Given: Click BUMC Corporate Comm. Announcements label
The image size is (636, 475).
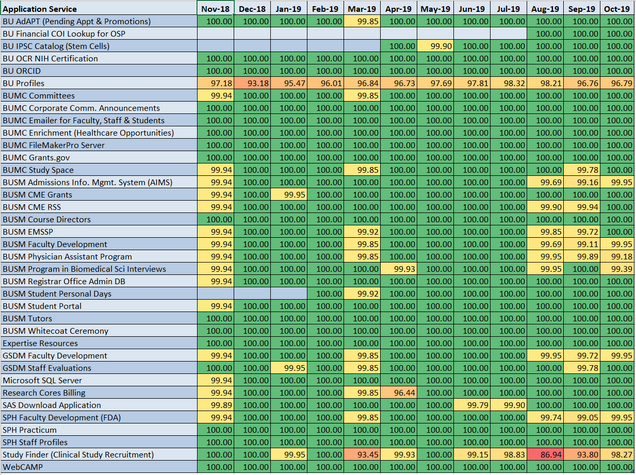Looking at the screenshot, I should (99, 108).
